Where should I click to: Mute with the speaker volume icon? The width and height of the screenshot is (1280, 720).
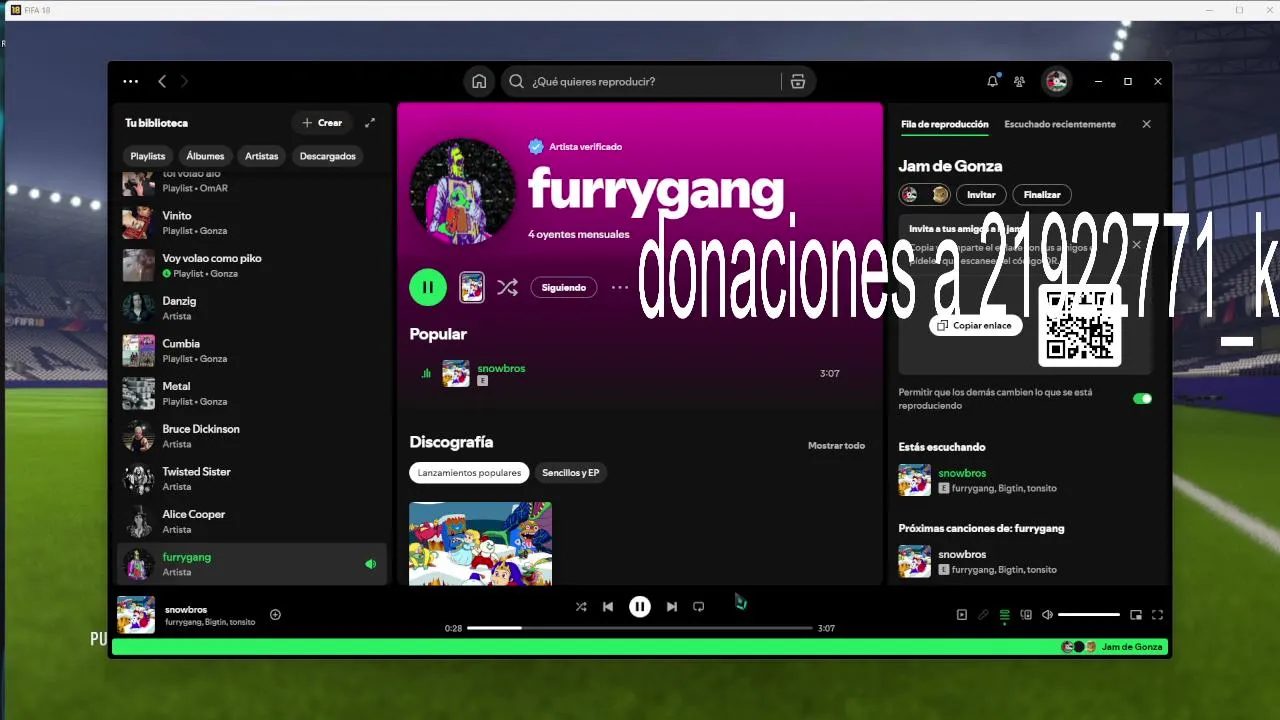point(1047,615)
